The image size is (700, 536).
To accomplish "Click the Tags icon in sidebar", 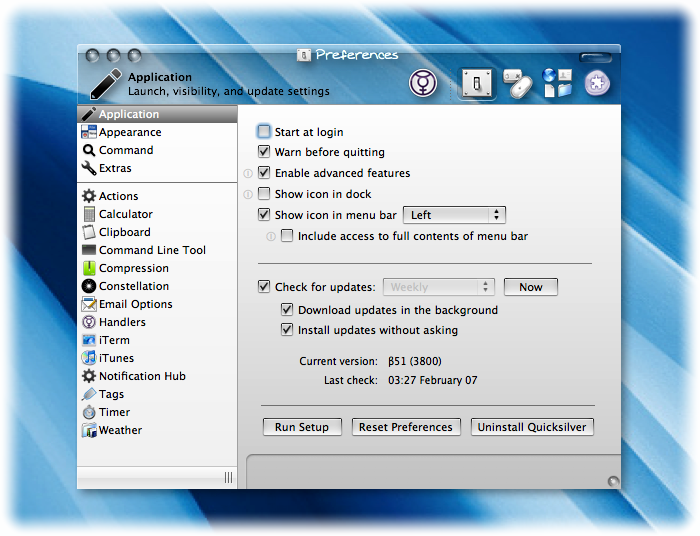I will (x=89, y=394).
